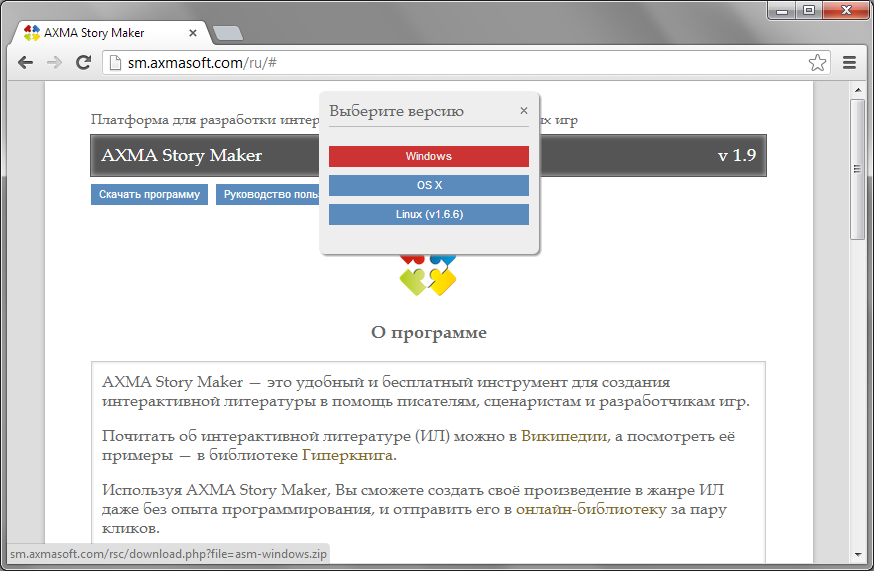Click the AXMA favicon in the tab
The height and width of the screenshot is (571, 874).
coord(32,33)
